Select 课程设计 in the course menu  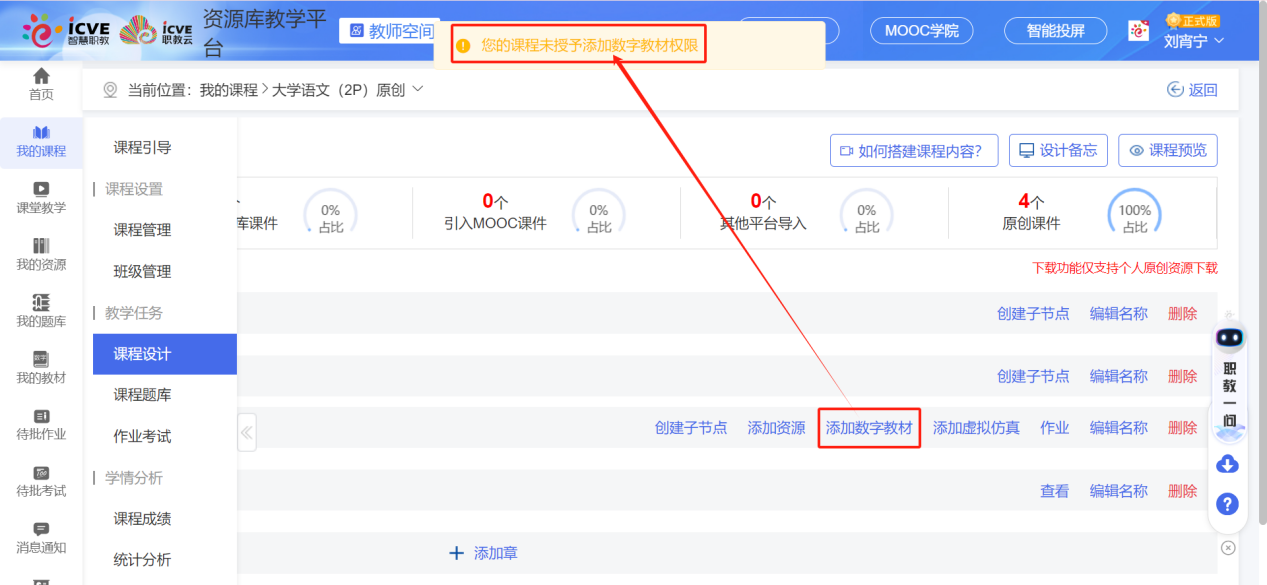[142, 354]
